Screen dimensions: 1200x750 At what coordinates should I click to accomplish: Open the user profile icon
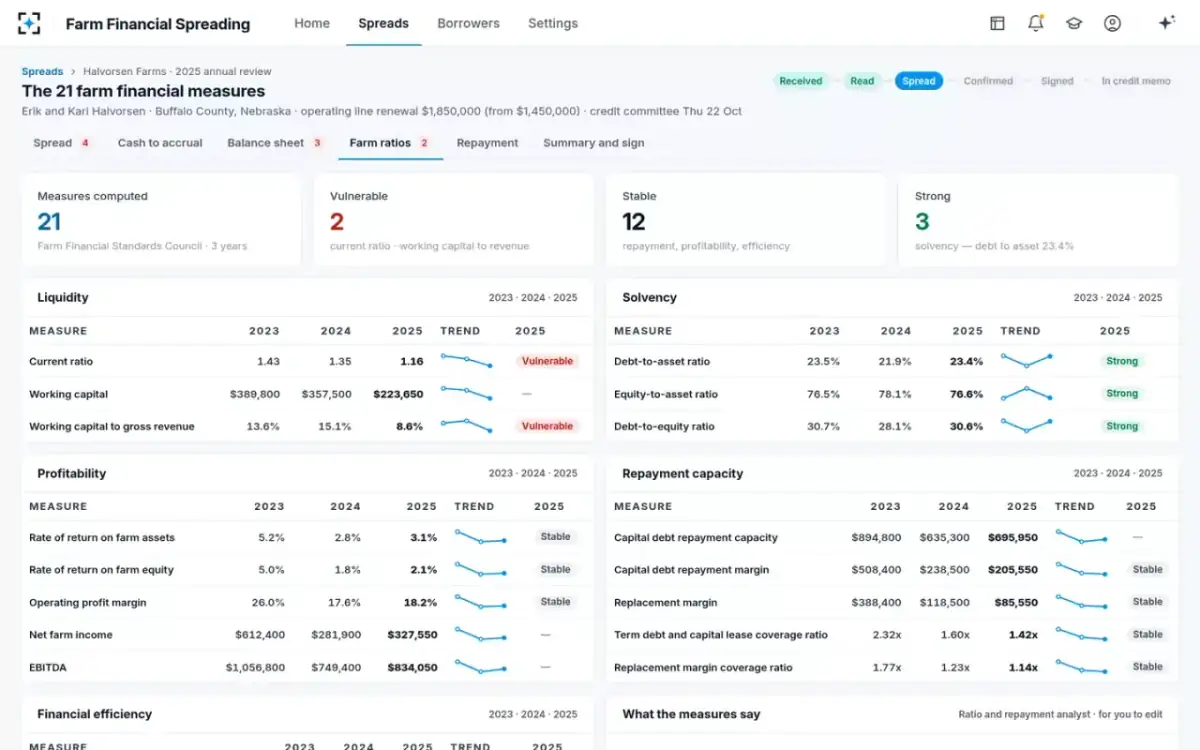click(1112, 23)
